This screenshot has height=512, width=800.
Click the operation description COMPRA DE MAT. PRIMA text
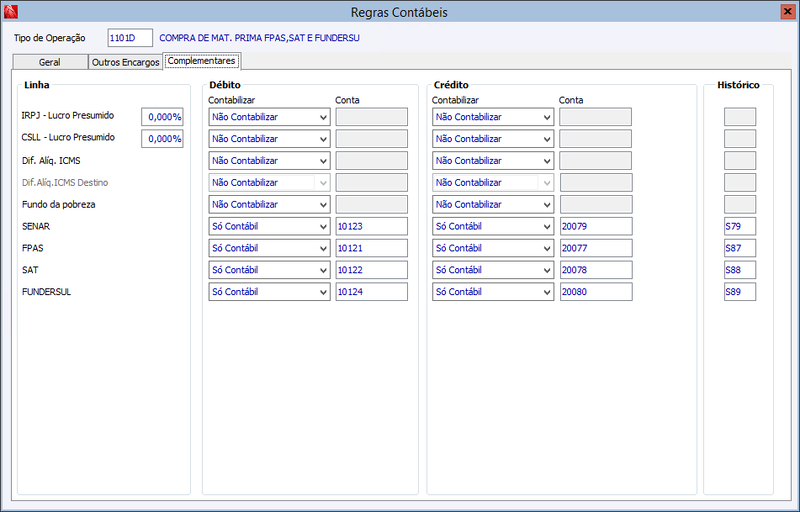259,38
